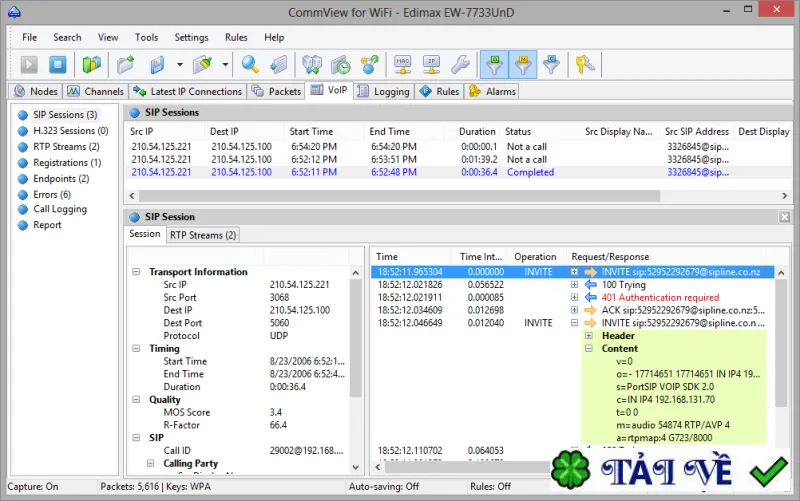
Task: Click the Open folder toolbar icon
Action: click(x=126, y=65)
